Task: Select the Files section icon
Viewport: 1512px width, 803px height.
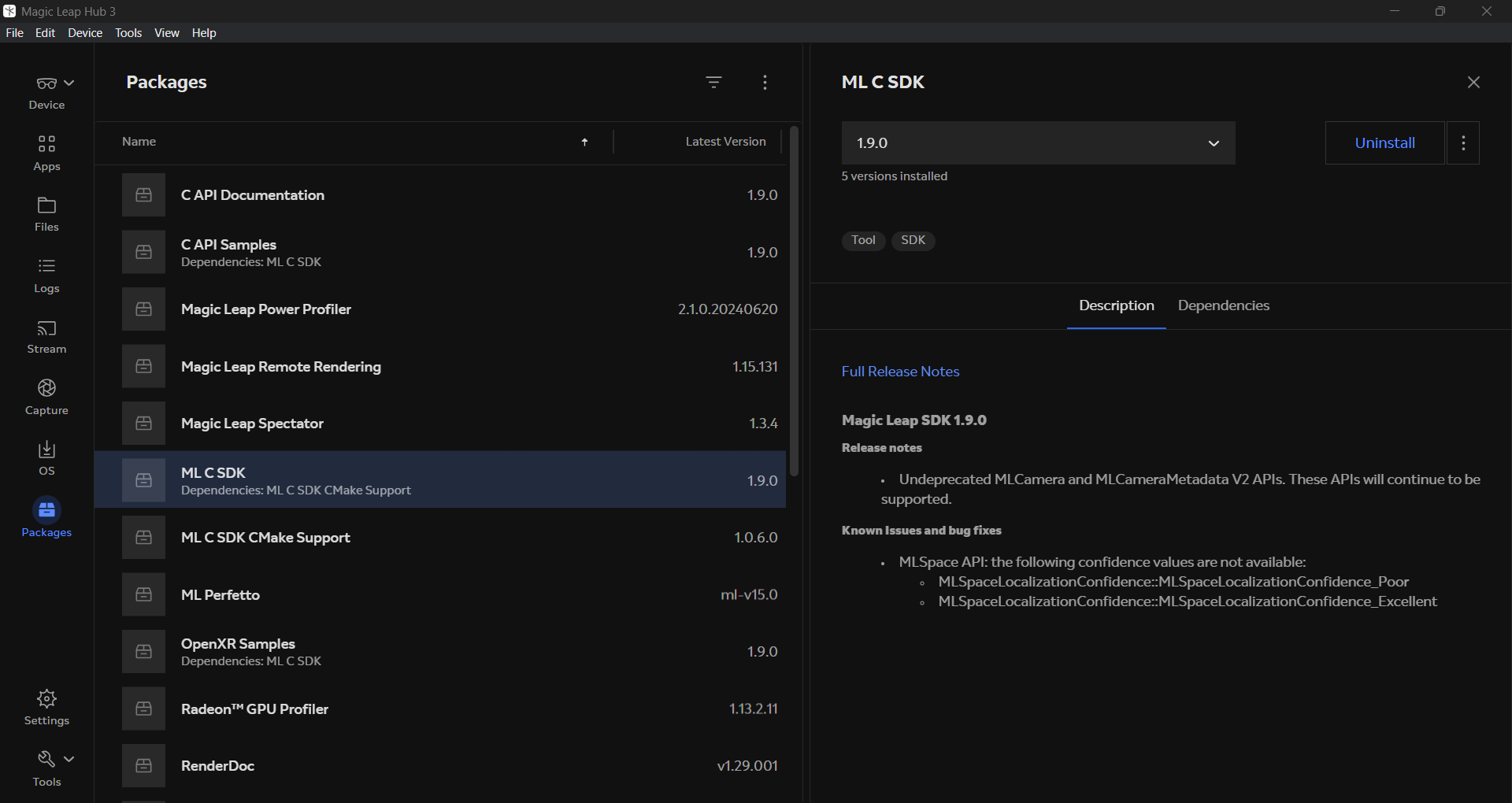Action: tap(46, 213)
